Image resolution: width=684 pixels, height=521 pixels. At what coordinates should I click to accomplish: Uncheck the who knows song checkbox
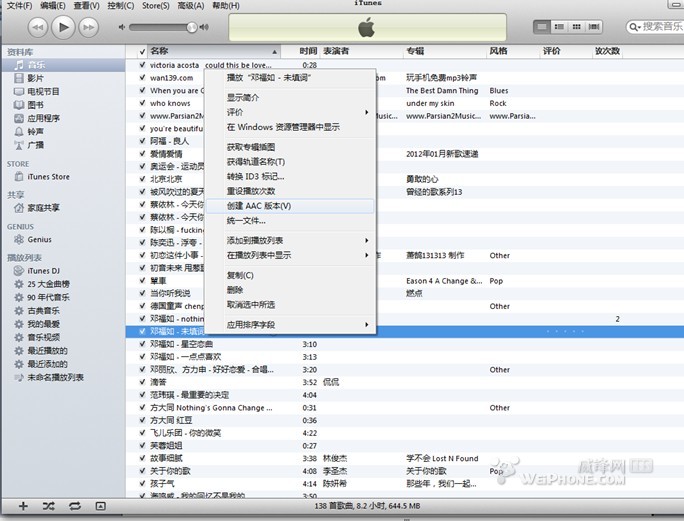tap(142, 103)
